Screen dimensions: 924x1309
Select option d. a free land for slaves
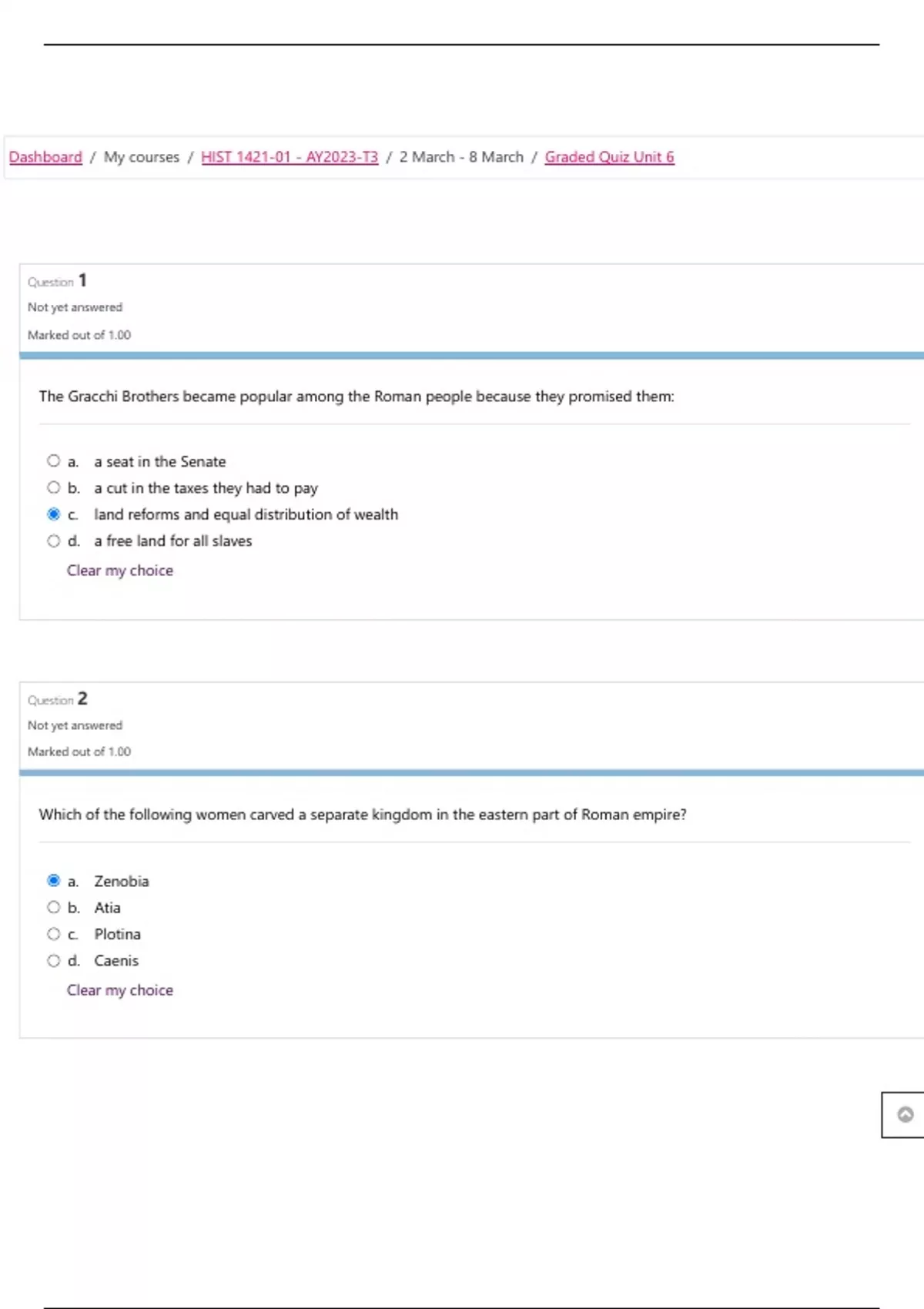click(x=53, y=541)
